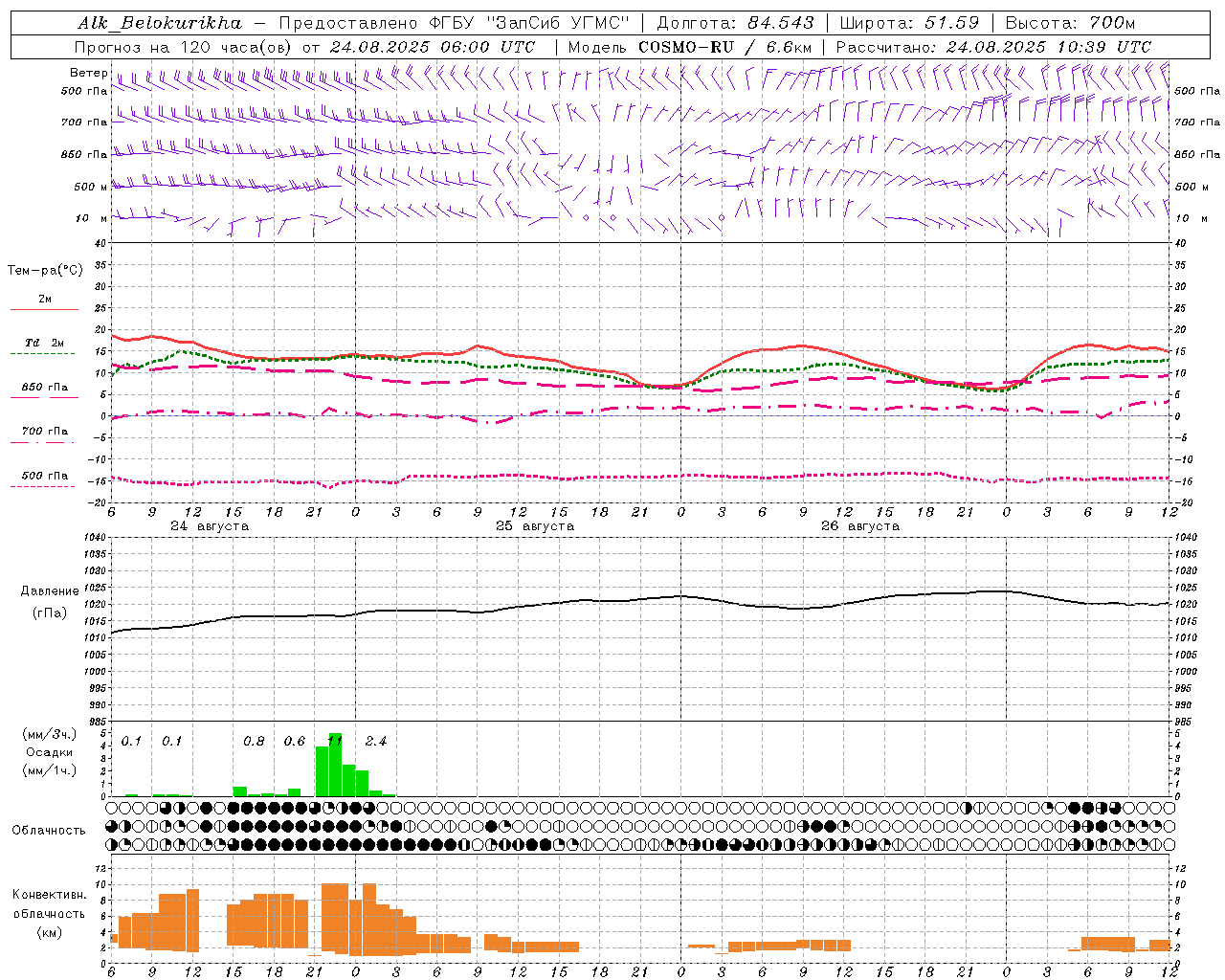Click the Ветер wind section label
The image size is (1225, 980).
[x=89, y=73]
